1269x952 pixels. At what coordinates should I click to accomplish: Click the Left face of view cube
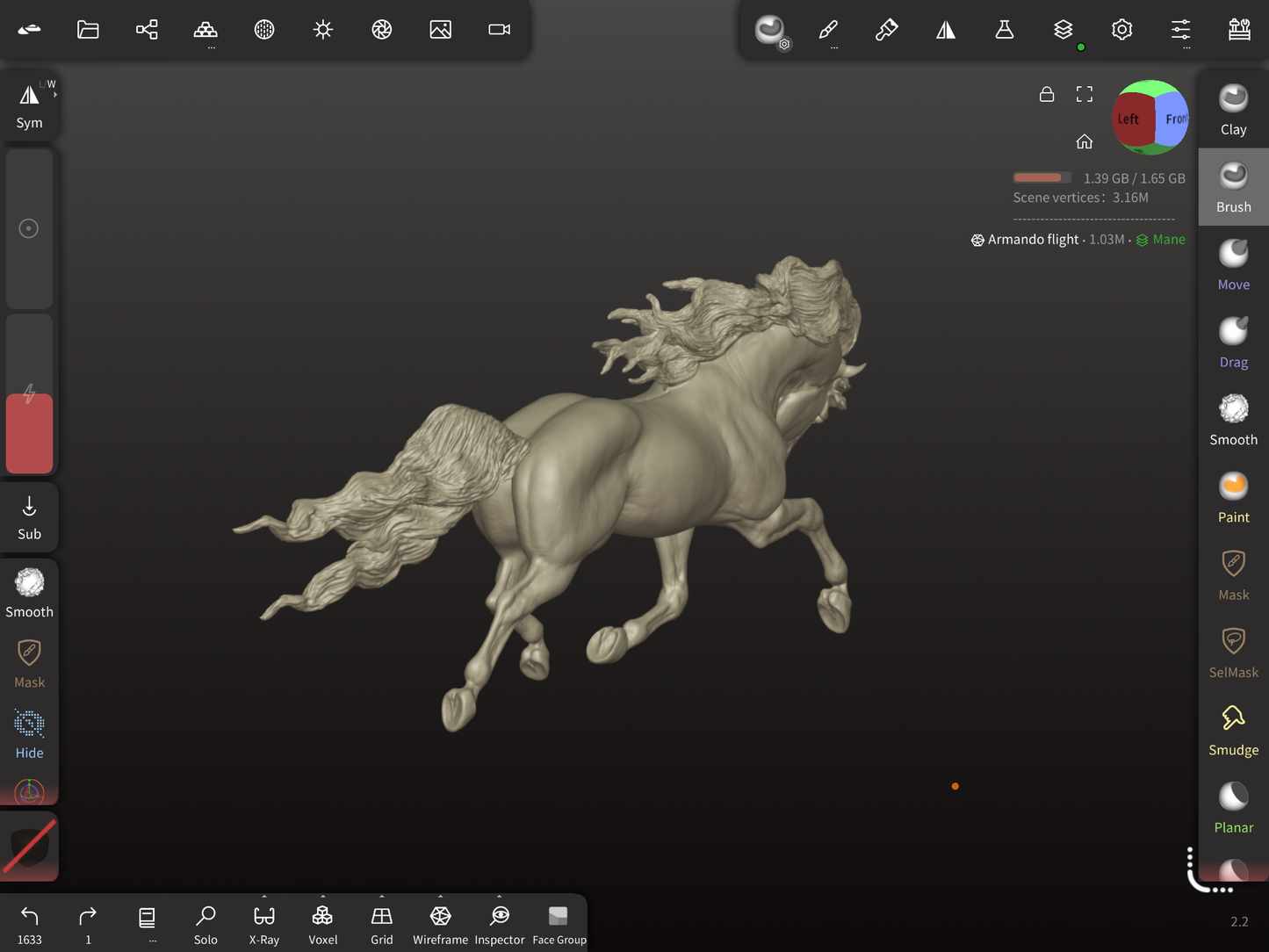pos(1130,119)
